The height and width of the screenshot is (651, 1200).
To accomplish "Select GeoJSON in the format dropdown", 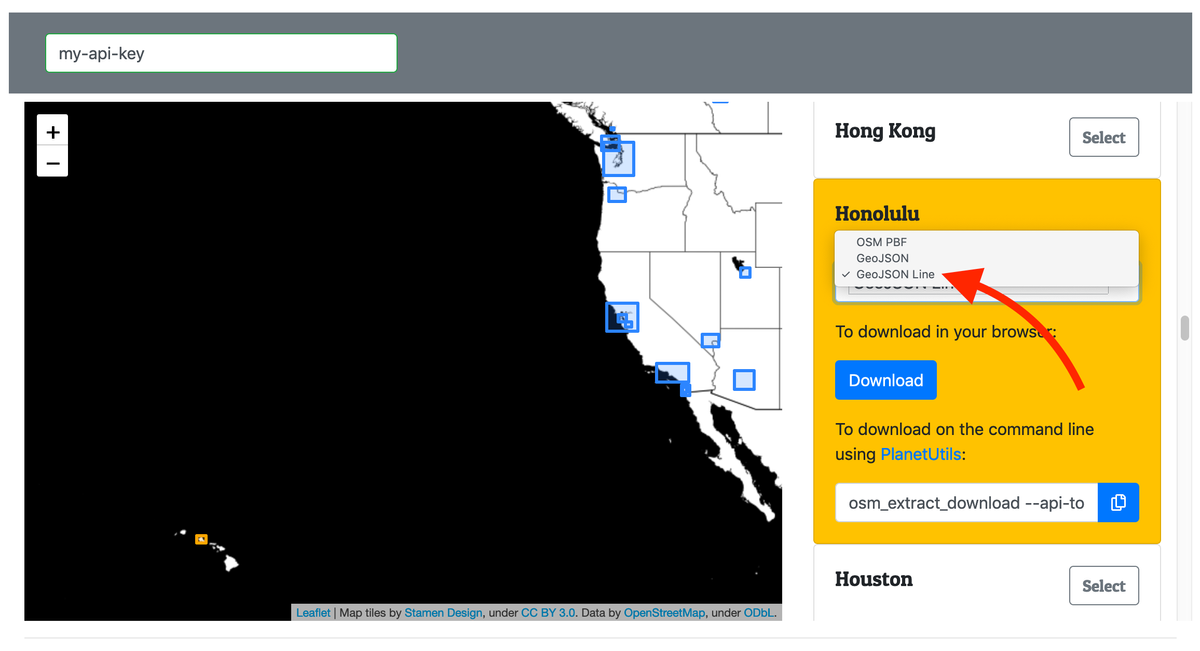I will (x=881, y=257).
